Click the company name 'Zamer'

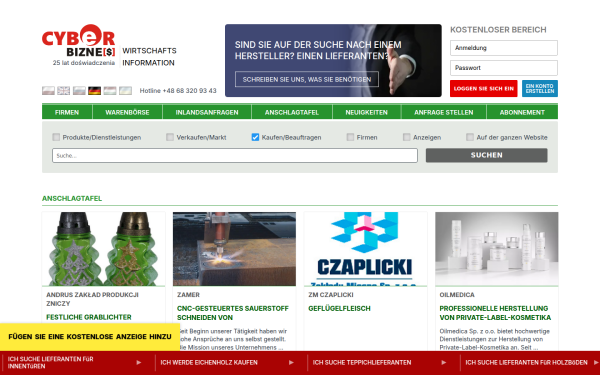pyautogui.click(x=188, y=295)
